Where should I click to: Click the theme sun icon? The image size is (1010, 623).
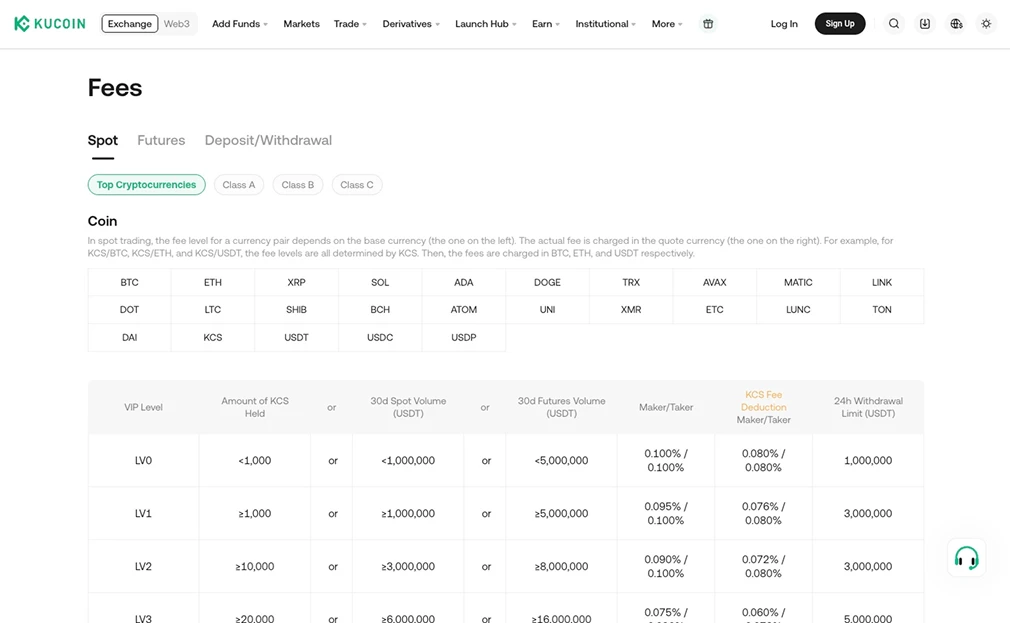pos(986,23)
